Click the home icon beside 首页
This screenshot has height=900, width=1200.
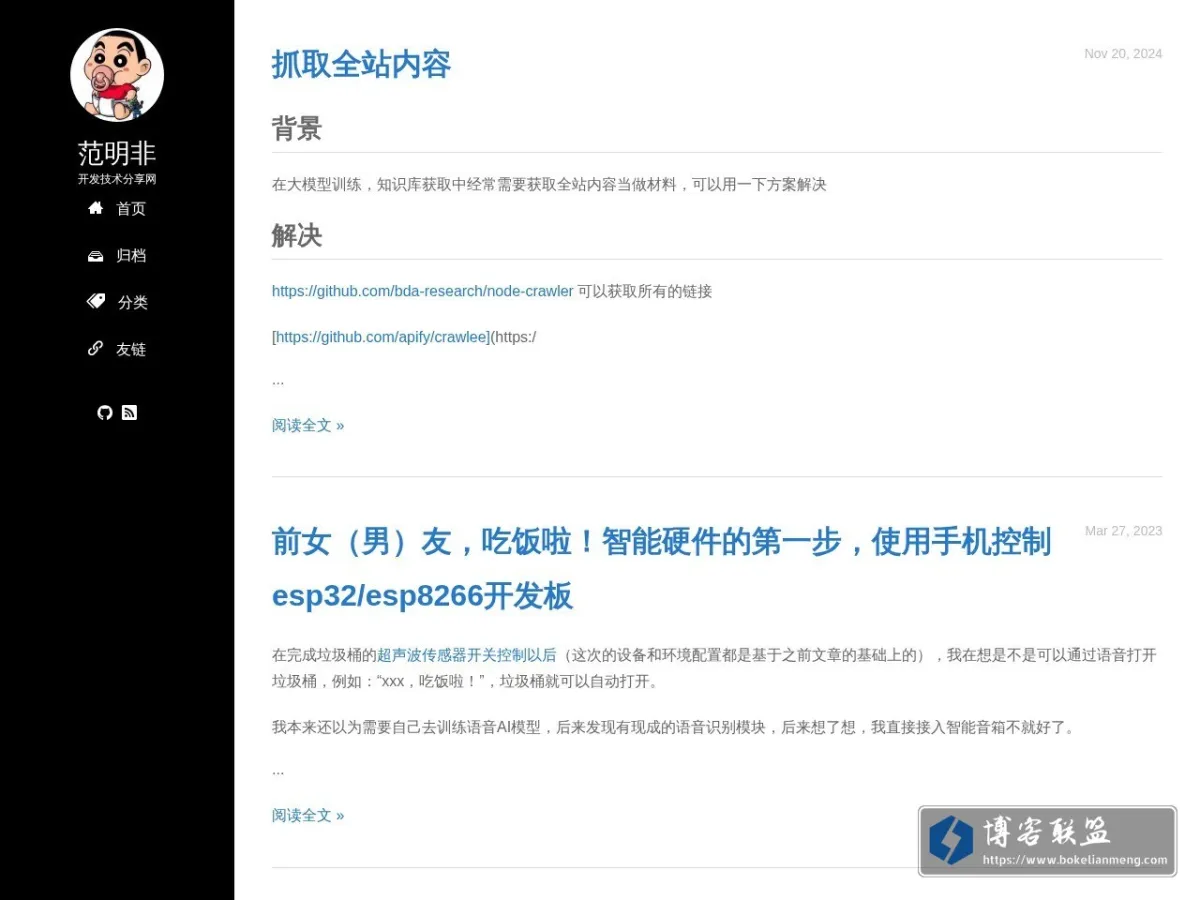[96, 208]
